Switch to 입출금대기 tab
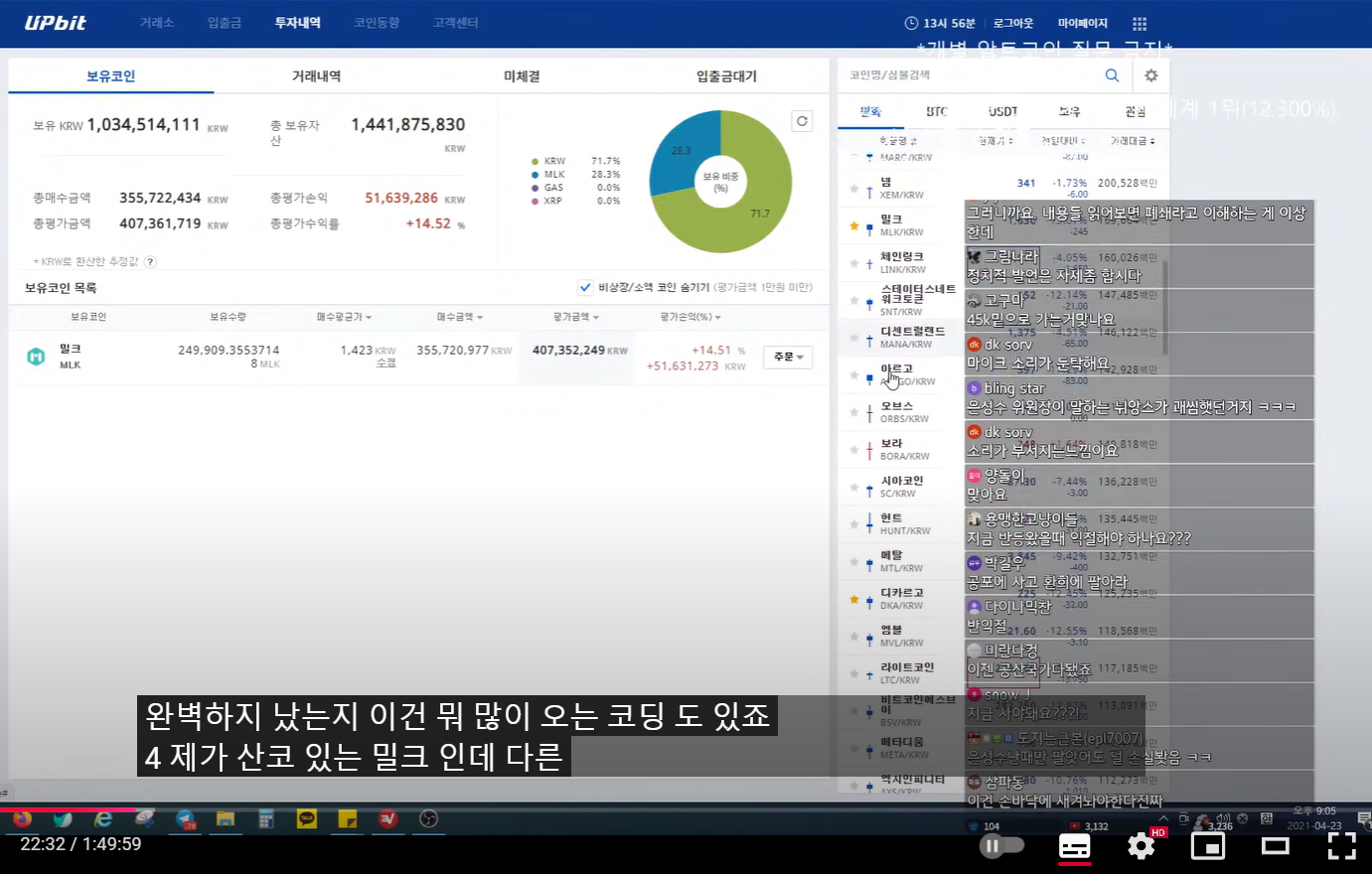The width and height of the screenshot is (1372, 874). [726, 76]
